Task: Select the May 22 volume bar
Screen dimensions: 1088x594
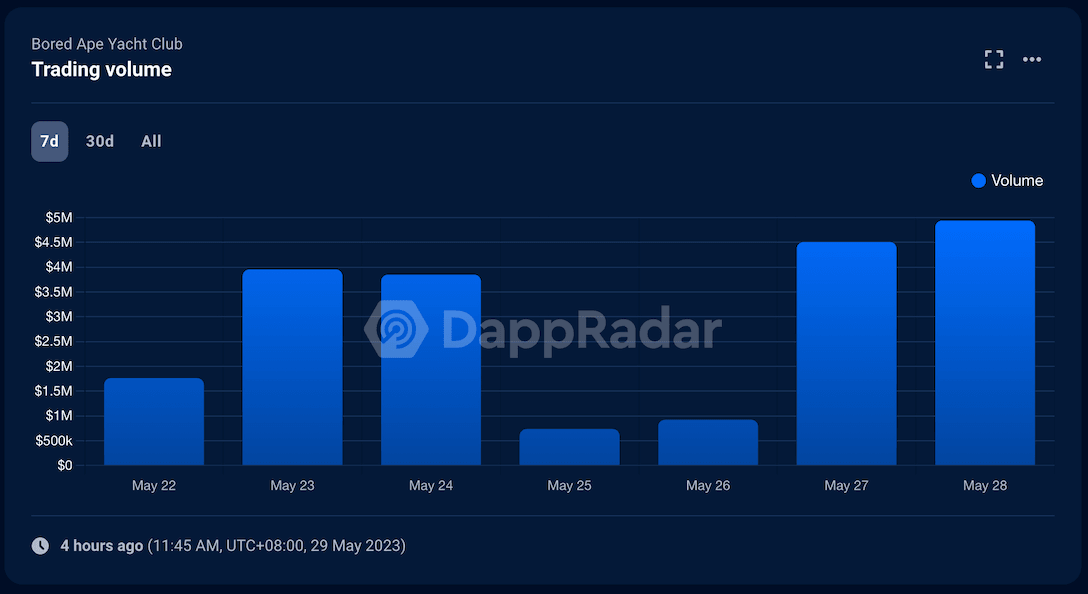Action: (x=154, y=421)
